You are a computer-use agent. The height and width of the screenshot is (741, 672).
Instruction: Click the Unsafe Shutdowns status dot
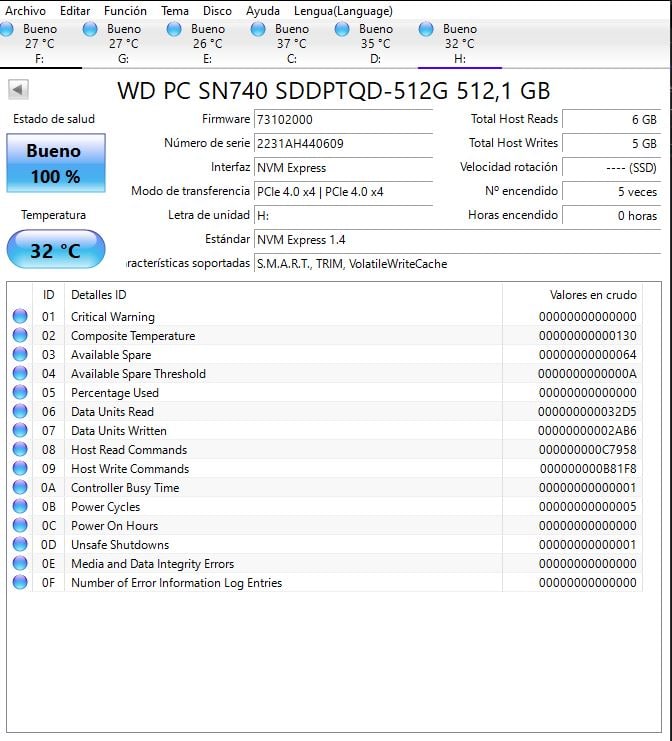20,544
